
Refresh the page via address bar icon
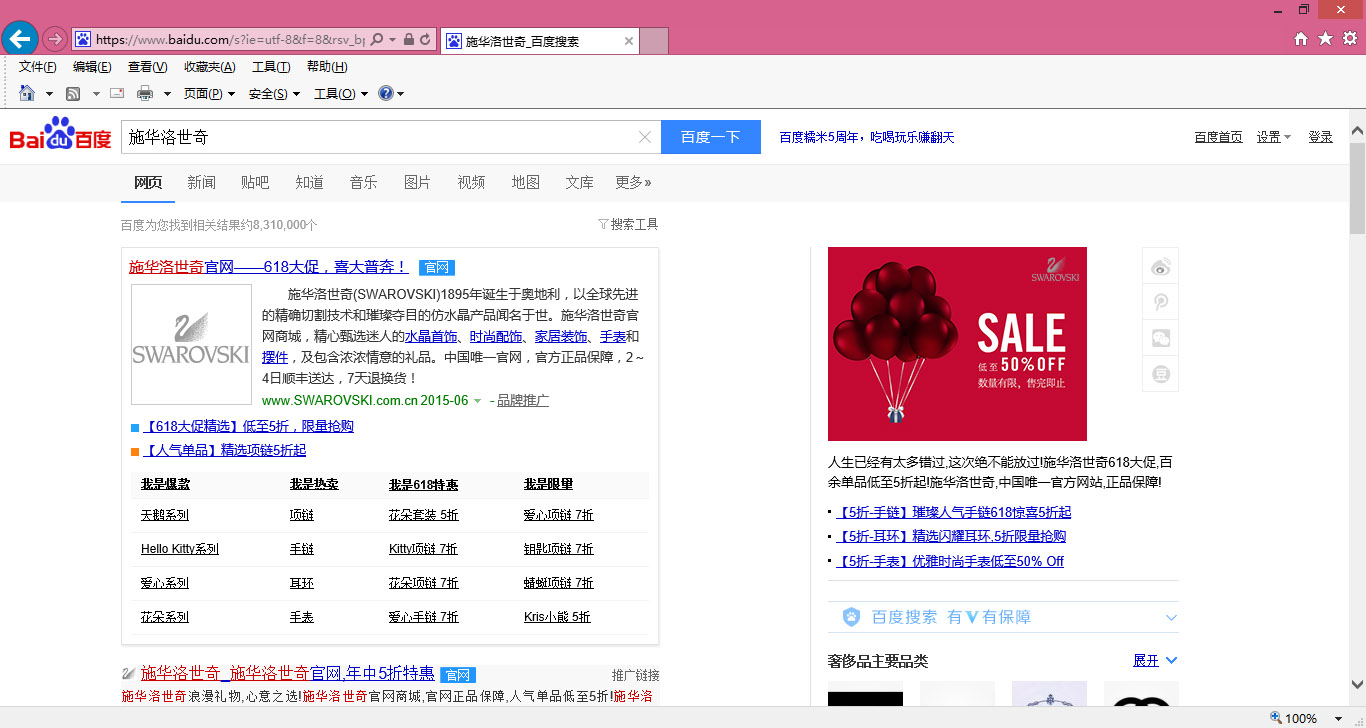pyautogui.click(x=426, y=40)
